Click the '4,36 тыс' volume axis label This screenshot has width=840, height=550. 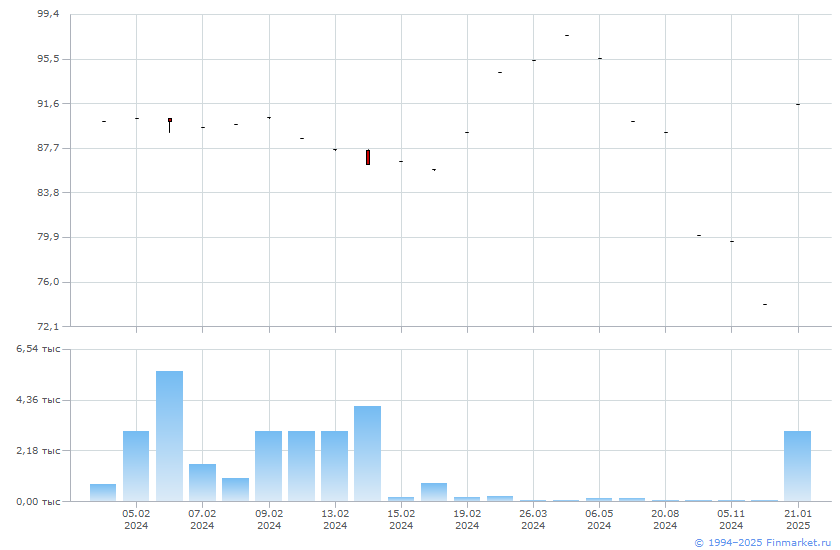tap(38, 400)
